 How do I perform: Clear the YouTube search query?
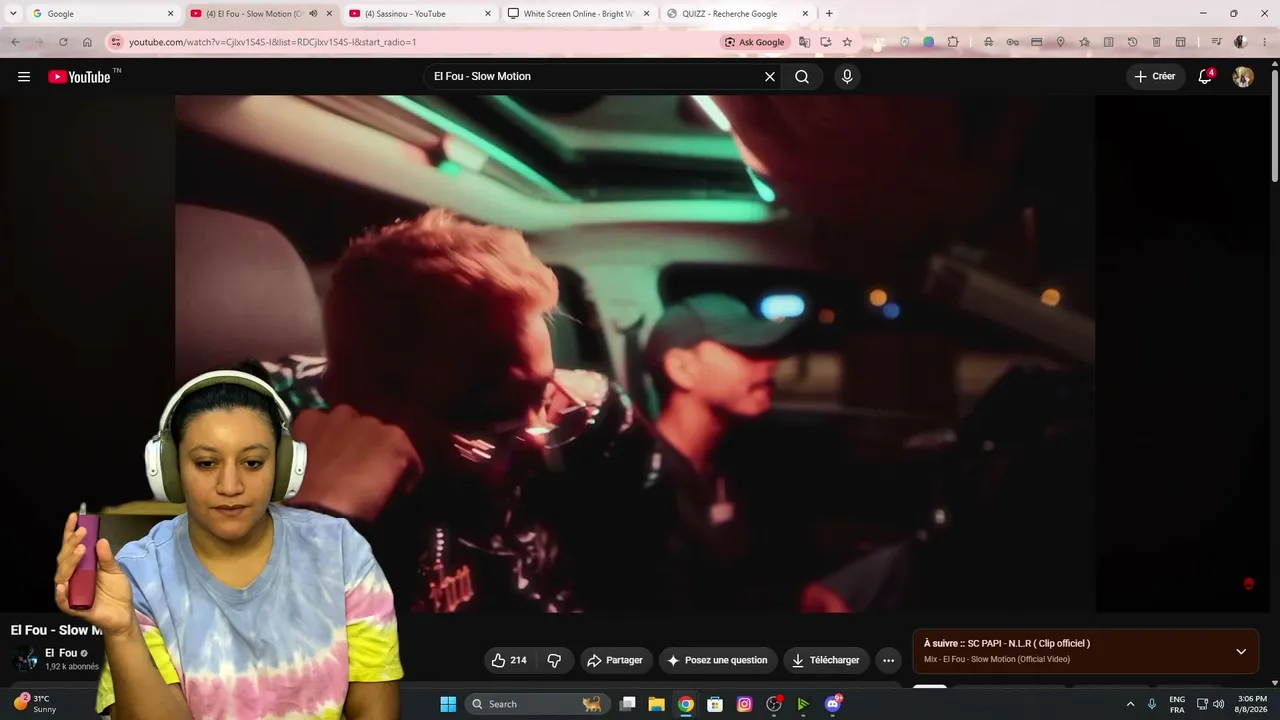click(770, 77)
